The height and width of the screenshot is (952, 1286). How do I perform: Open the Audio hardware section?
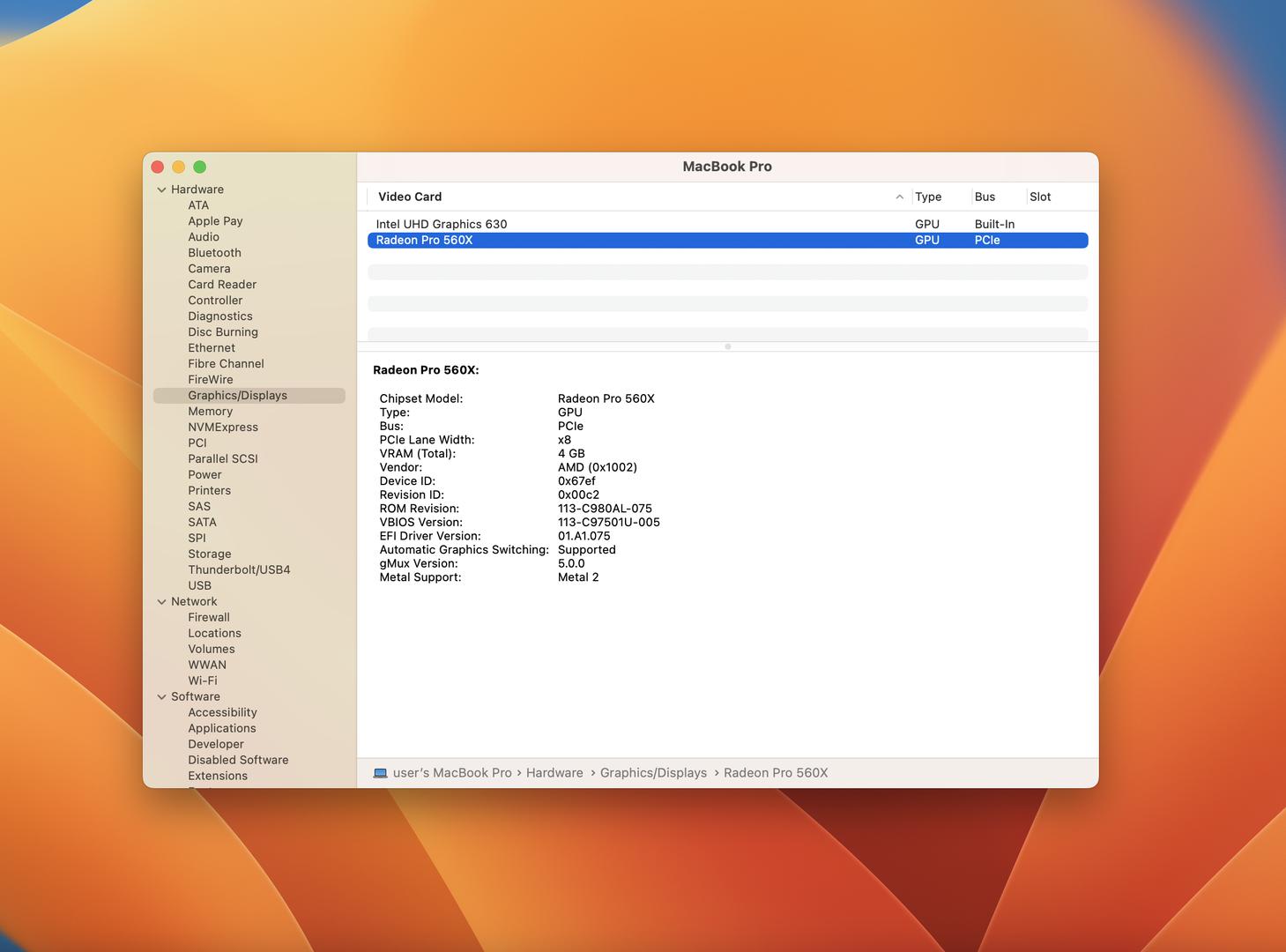click(x=204, y=237)
